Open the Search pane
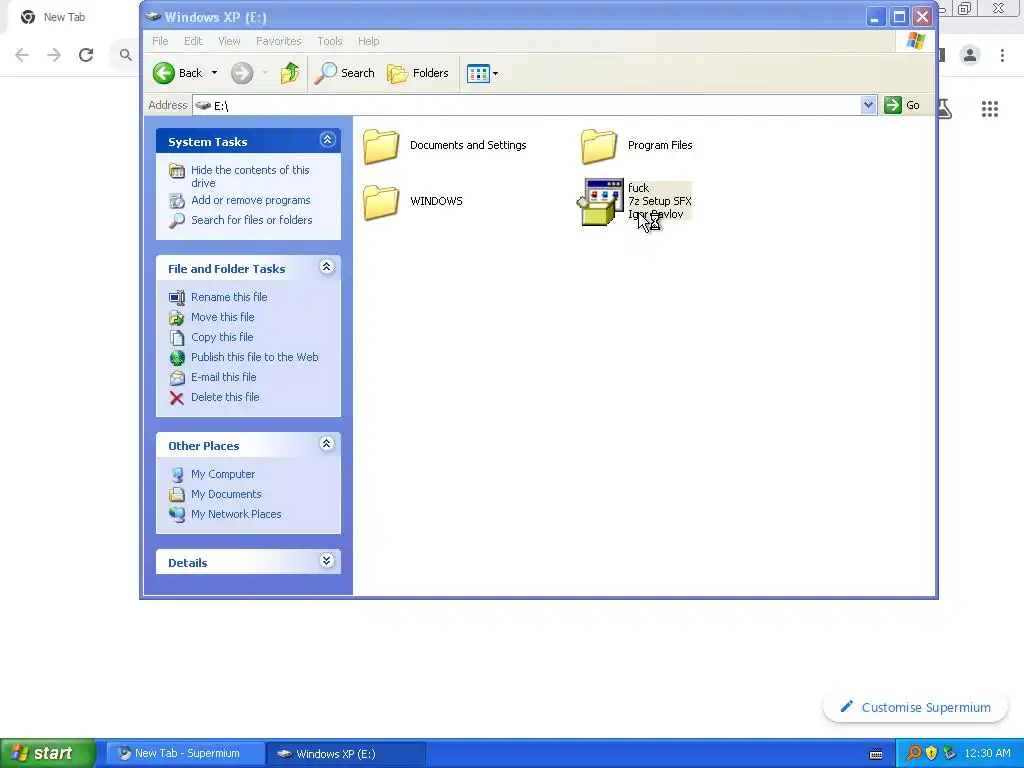The height and width of the screenshot is (768, 1024). click(x=344, y=73)
